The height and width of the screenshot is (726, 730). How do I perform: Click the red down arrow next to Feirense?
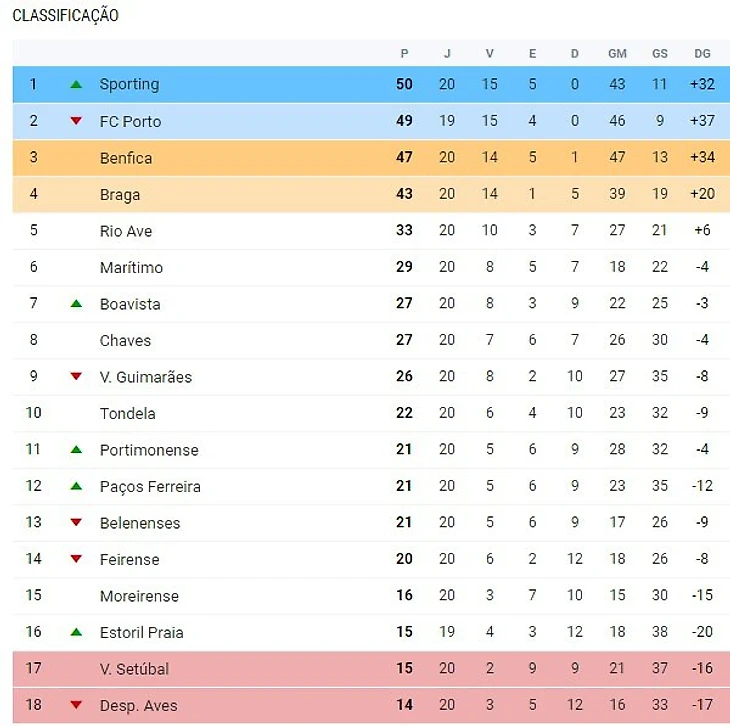pos(76,560)
